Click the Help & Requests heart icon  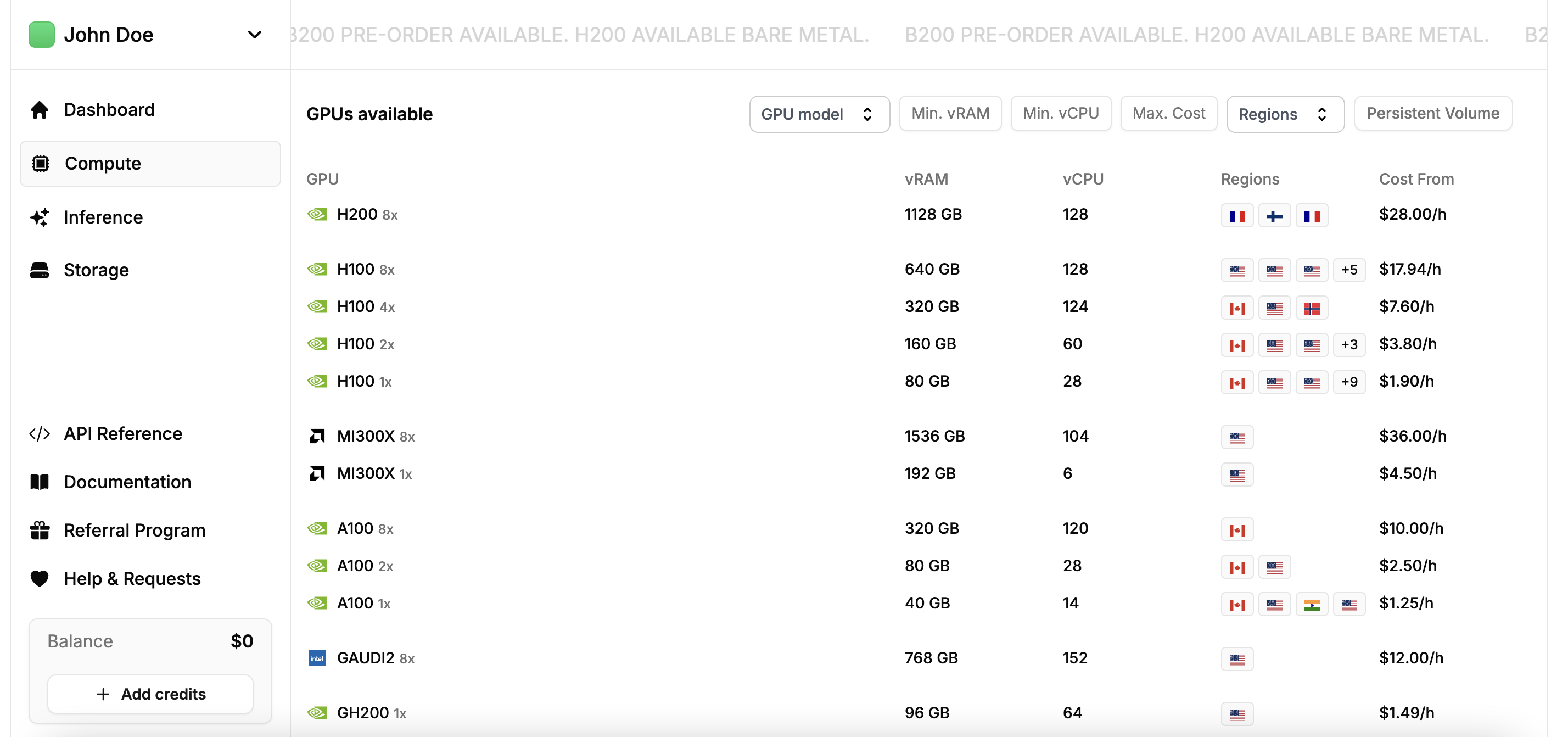tap(40, 578)
